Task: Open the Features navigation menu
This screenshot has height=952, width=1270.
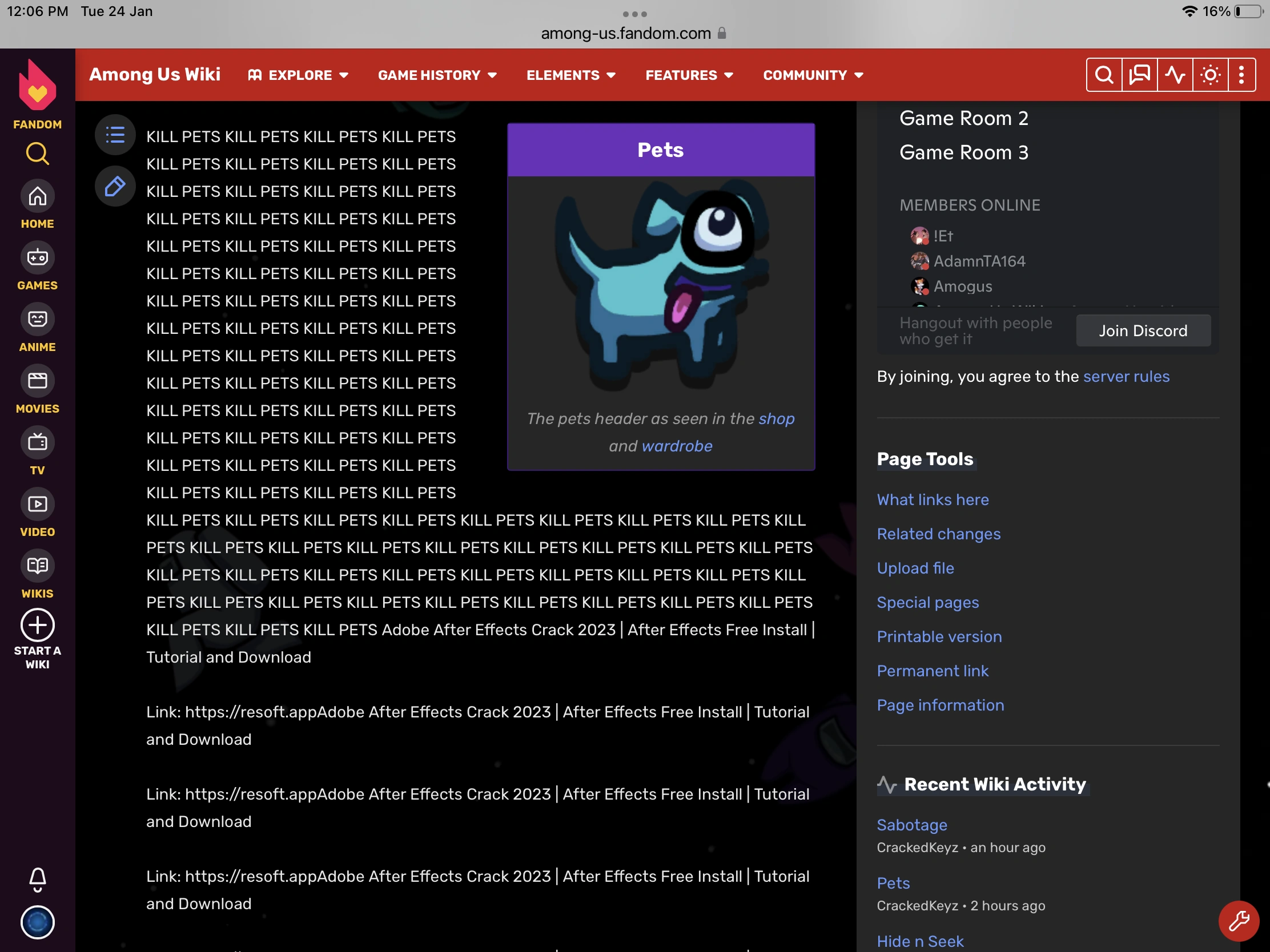Action: point(689,75)
